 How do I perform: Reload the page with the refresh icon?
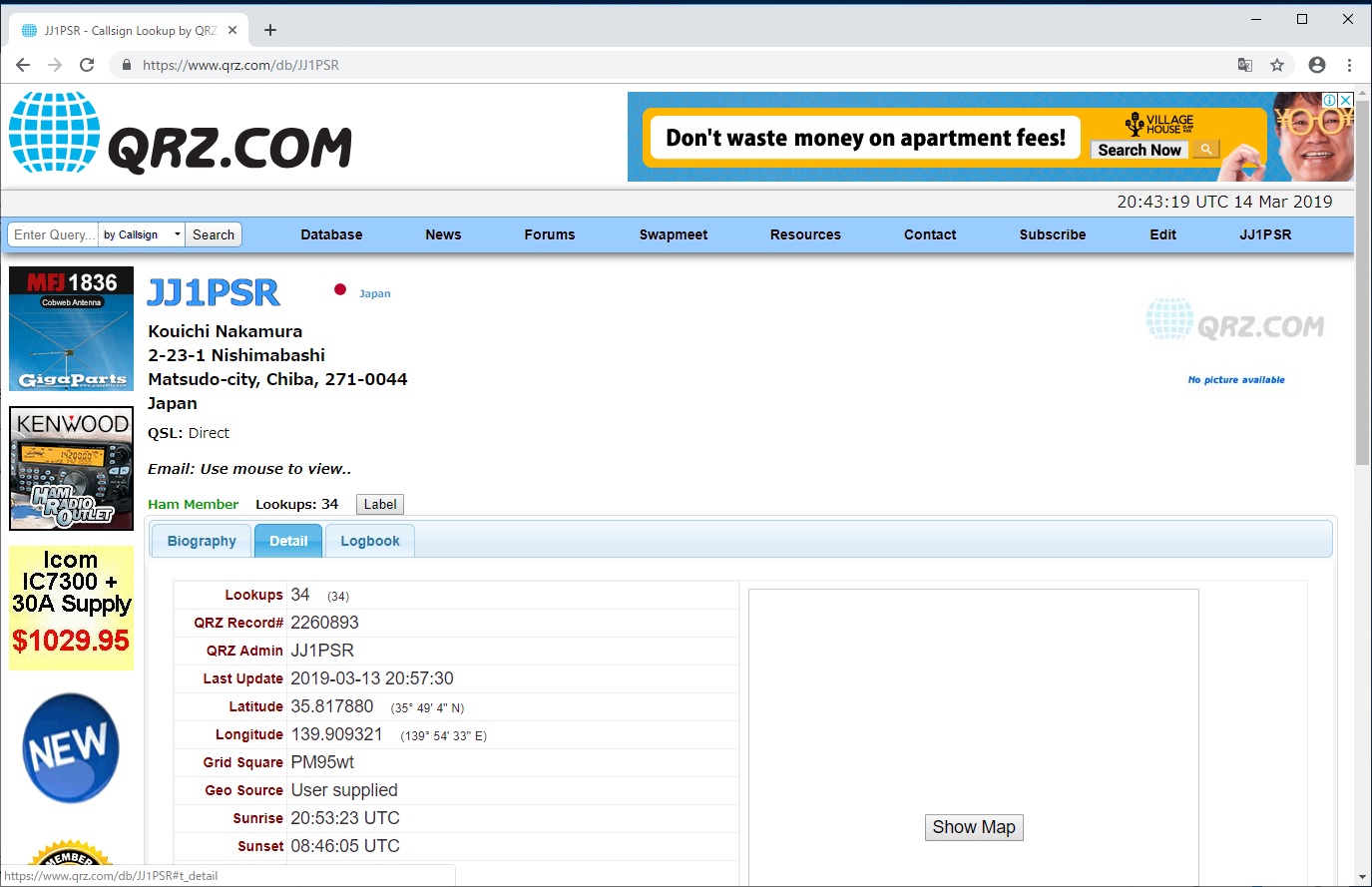(87, 64)
